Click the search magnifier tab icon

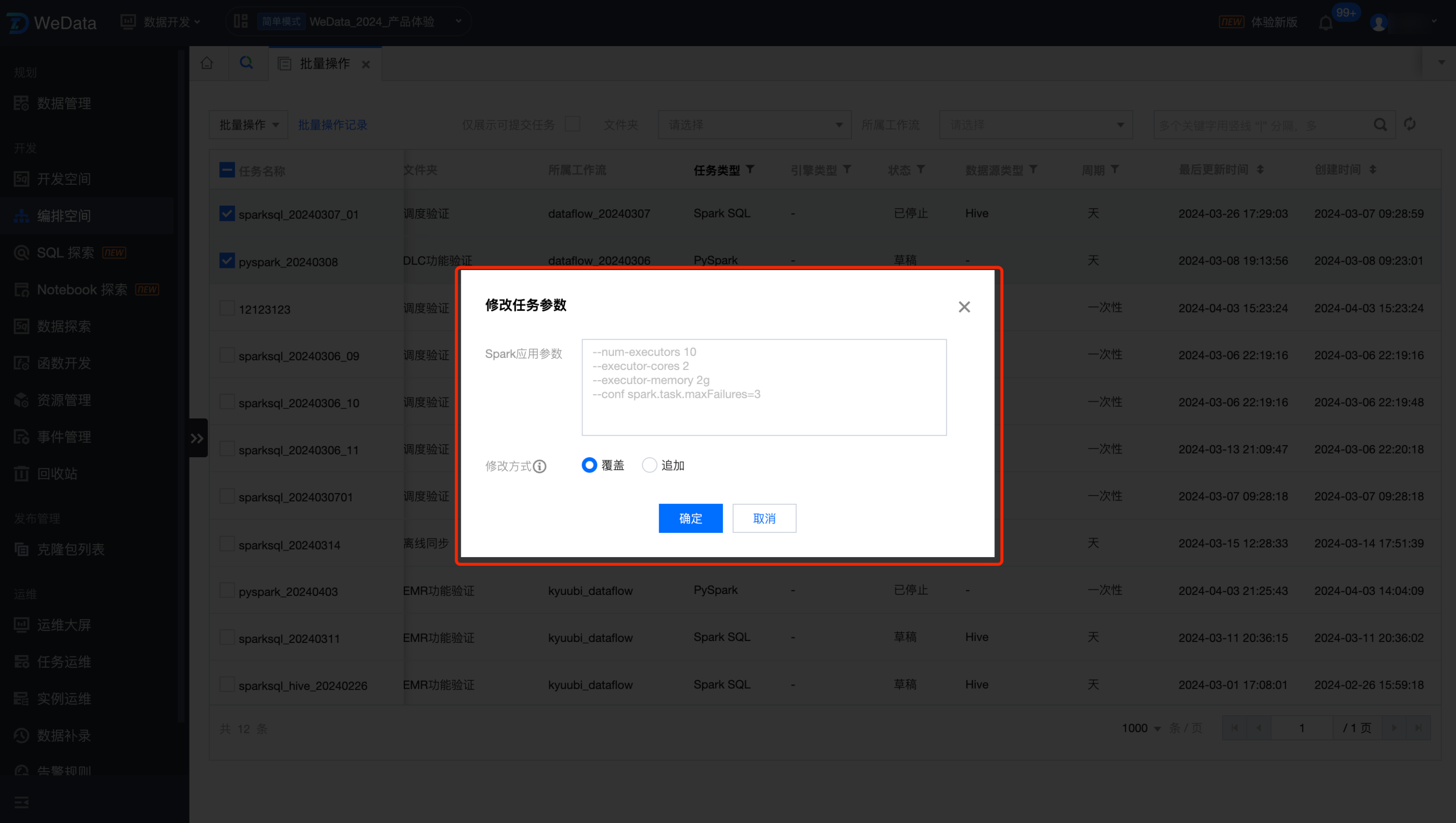click(x=246, y=63)
